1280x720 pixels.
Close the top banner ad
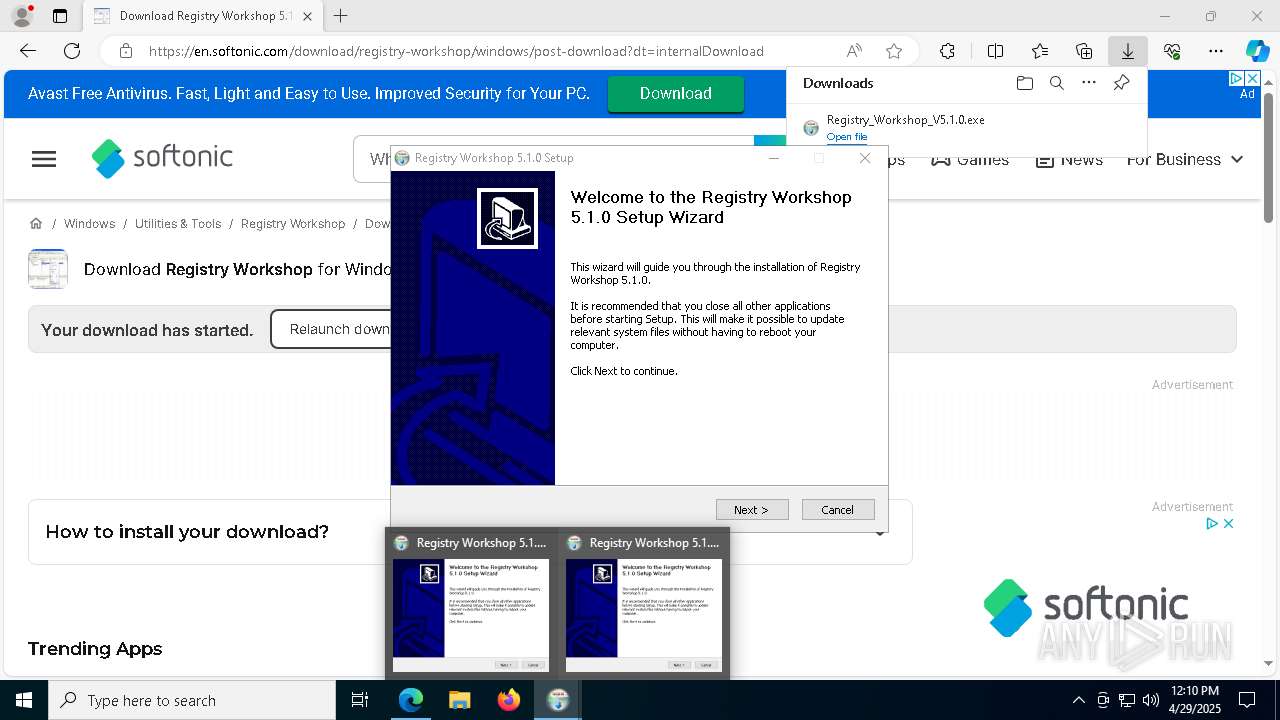[1251, 78]
